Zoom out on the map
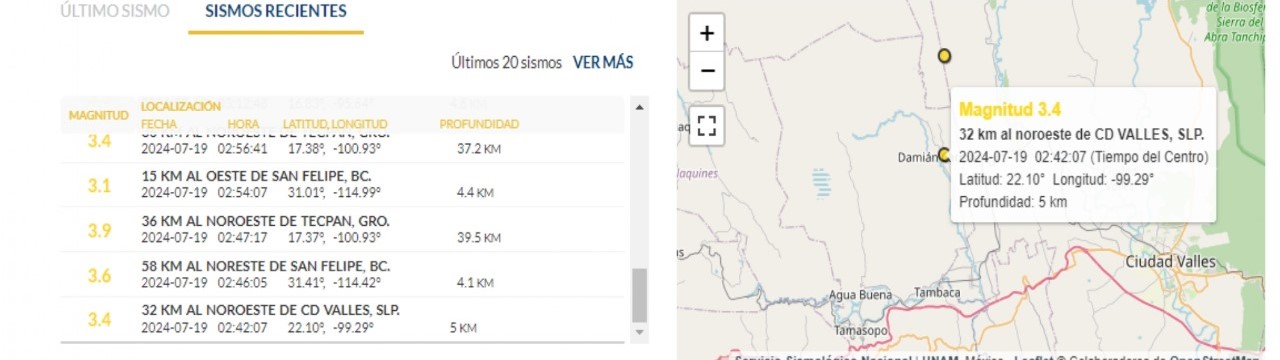This screenshot has height=360, width=1280. (707, 70)
